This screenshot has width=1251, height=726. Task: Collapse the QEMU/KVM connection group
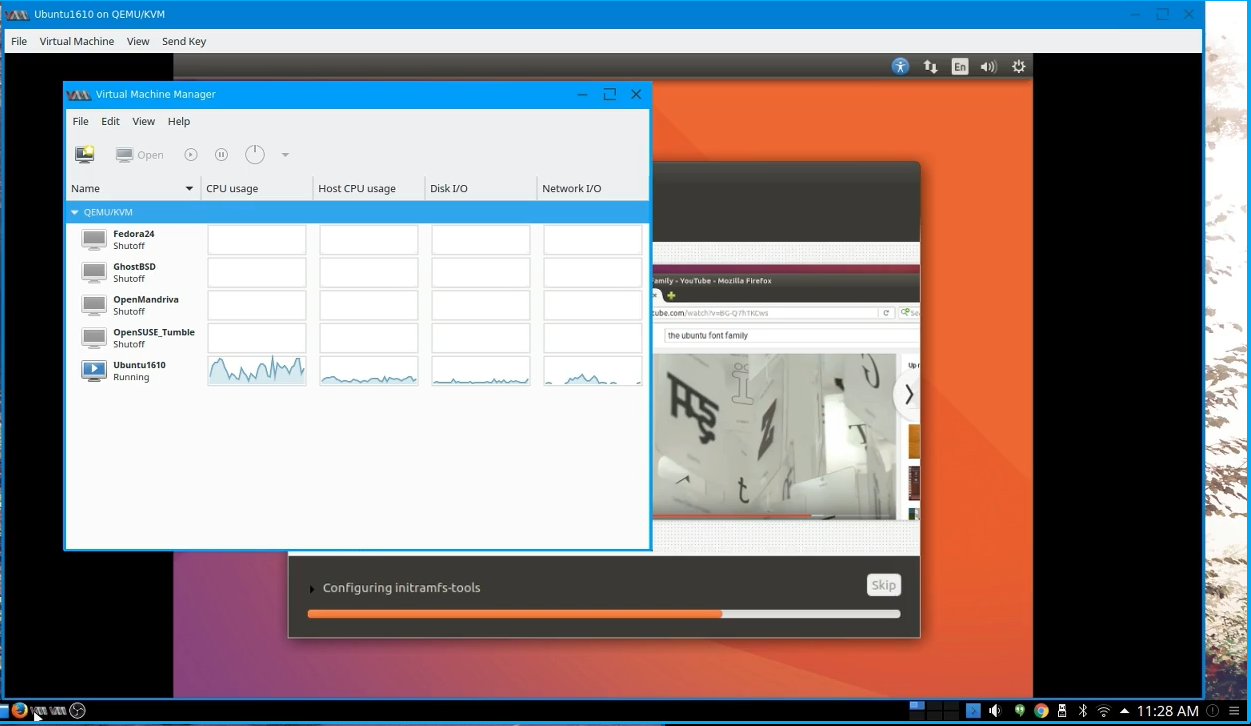coord(74,212)
